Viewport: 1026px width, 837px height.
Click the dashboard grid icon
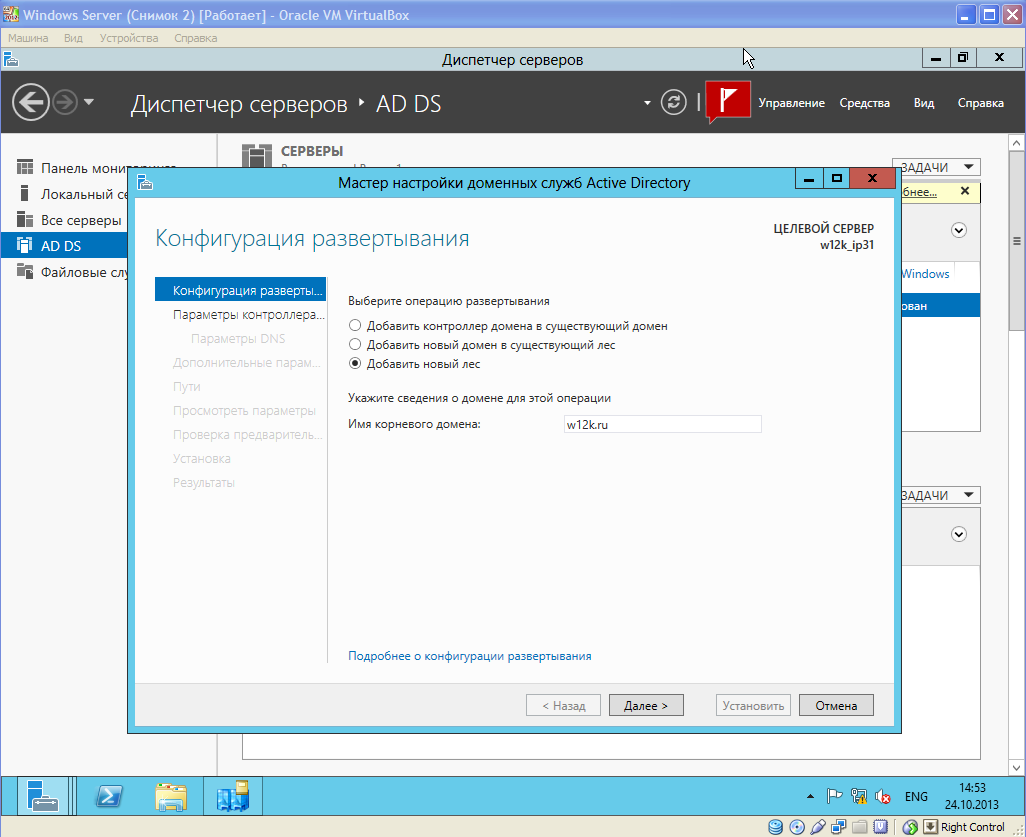pyautogui.click(x=25, y=168)
